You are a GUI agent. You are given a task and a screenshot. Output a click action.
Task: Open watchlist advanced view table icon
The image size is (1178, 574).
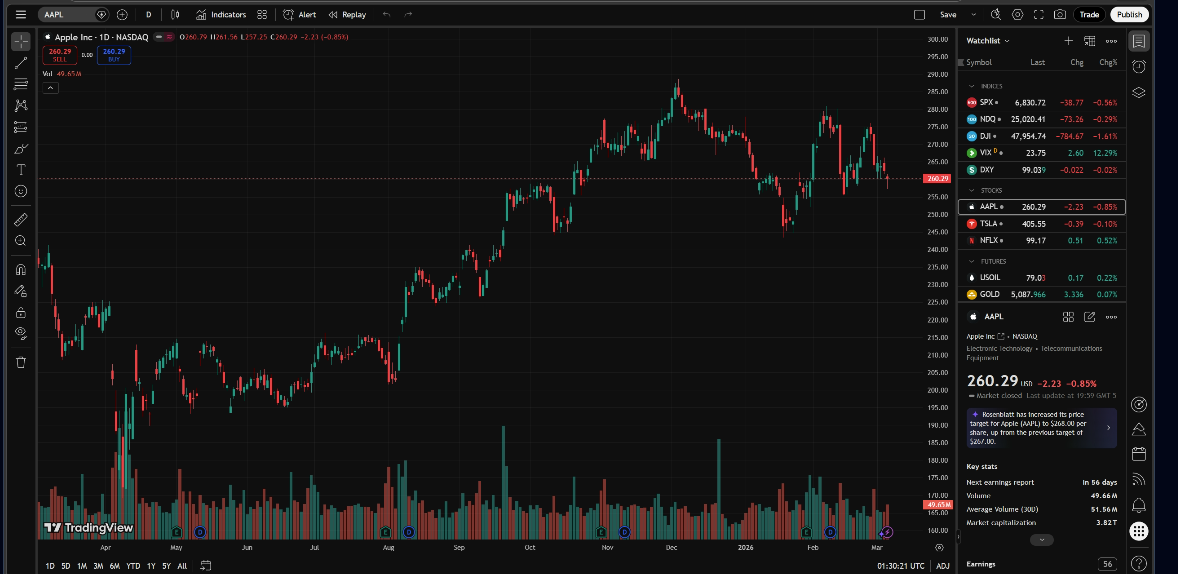[x=1089, y=41]
